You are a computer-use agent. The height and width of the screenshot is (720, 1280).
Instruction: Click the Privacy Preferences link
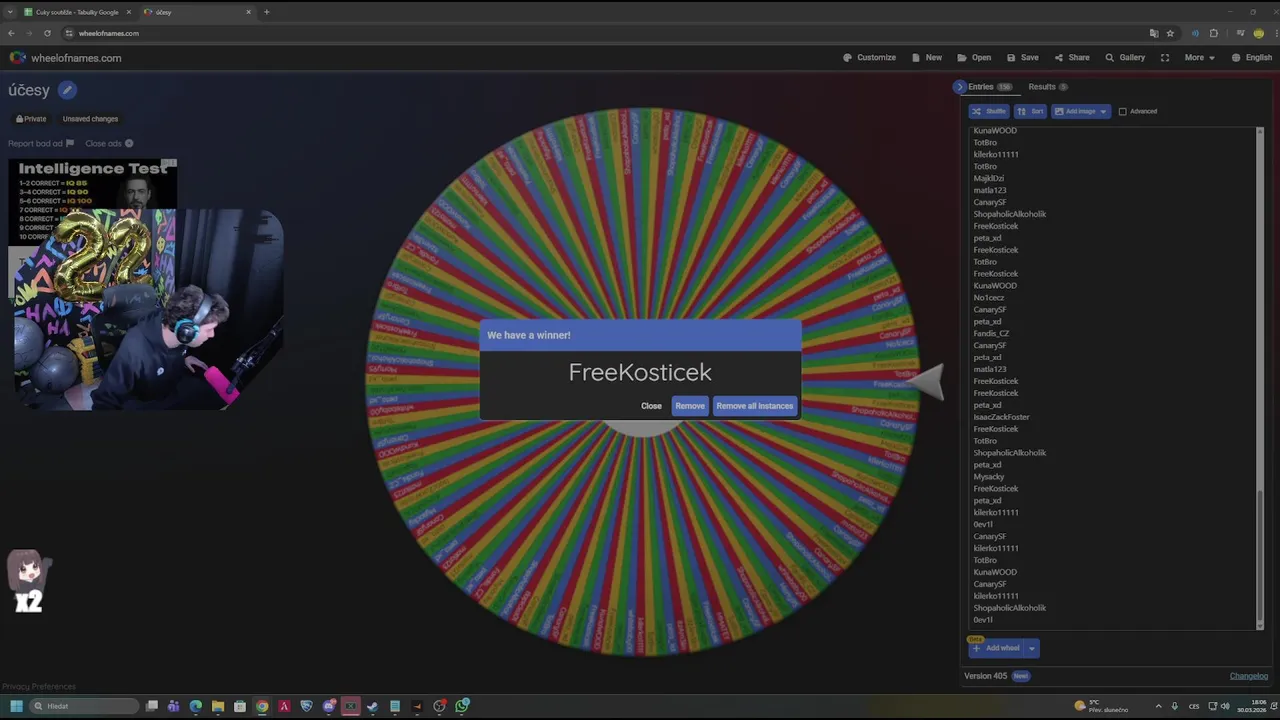[x=39, y=687]
